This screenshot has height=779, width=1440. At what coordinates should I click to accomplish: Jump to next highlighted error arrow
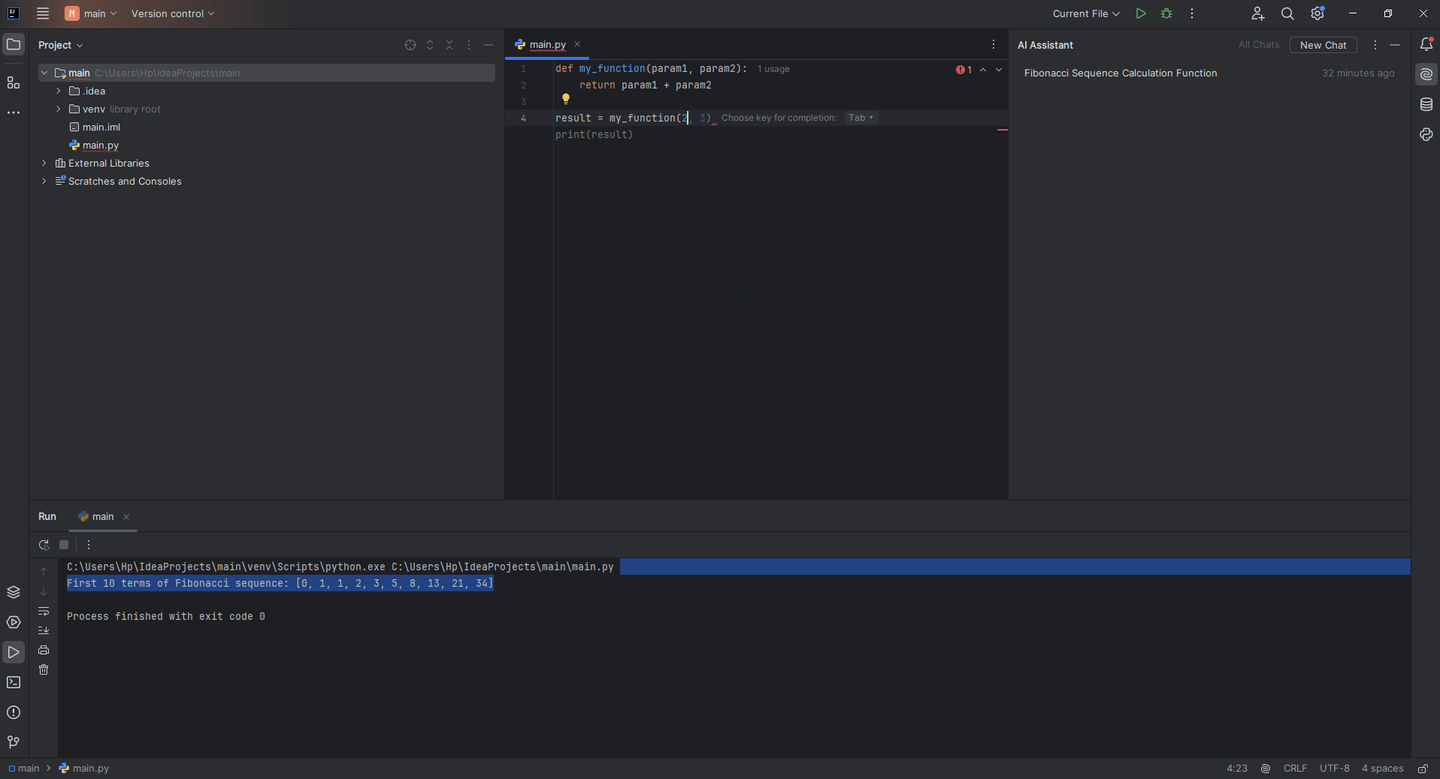click(998, 70)
